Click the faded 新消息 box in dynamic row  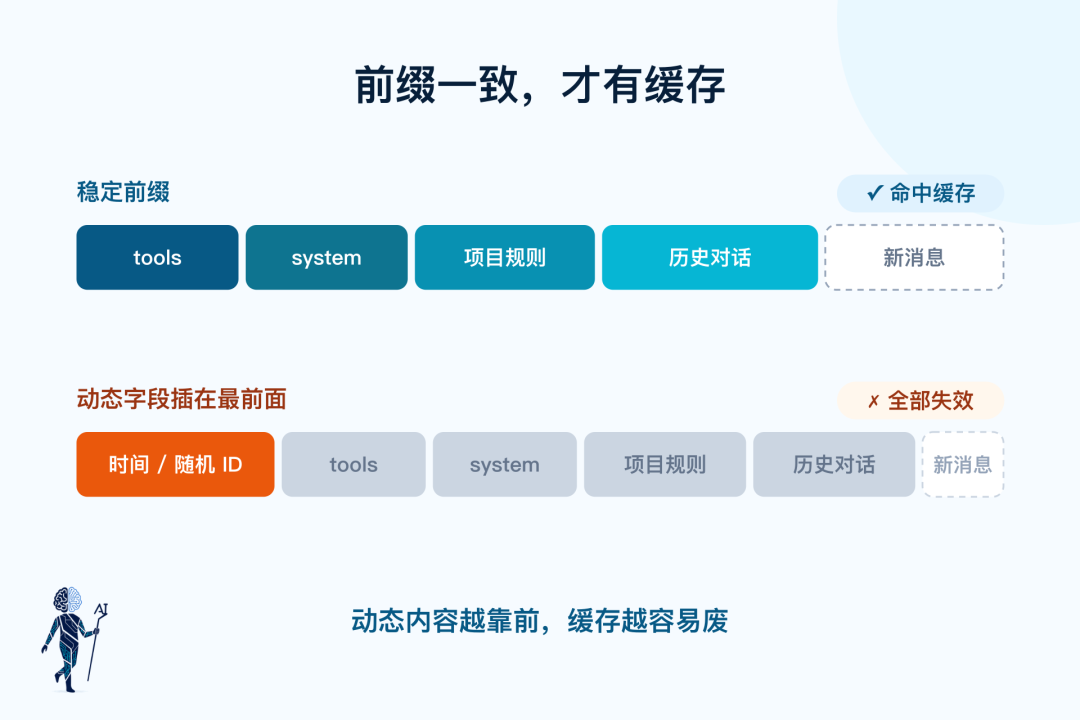click(x=962, y=464)
